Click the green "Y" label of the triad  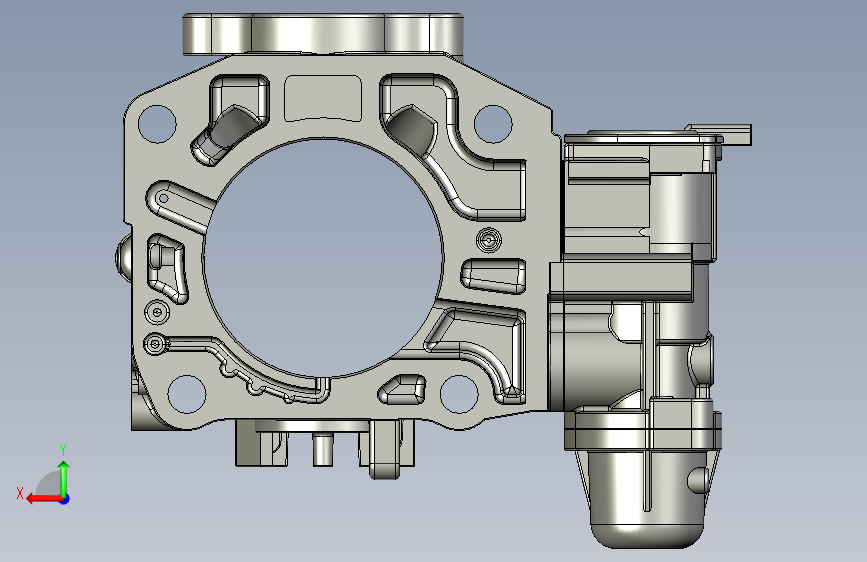pos(63,450)
